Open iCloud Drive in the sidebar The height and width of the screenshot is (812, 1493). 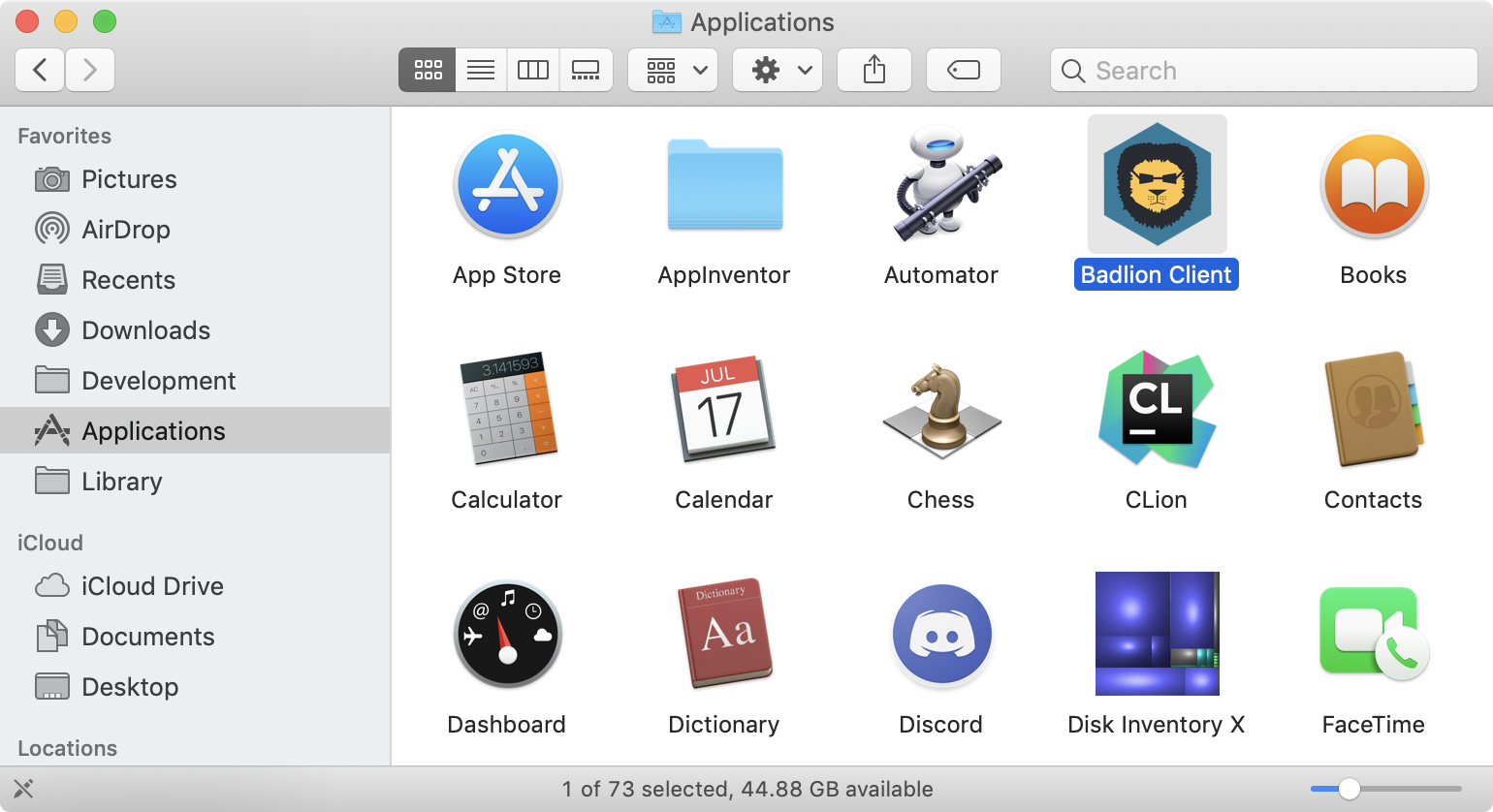click(195, 586)
